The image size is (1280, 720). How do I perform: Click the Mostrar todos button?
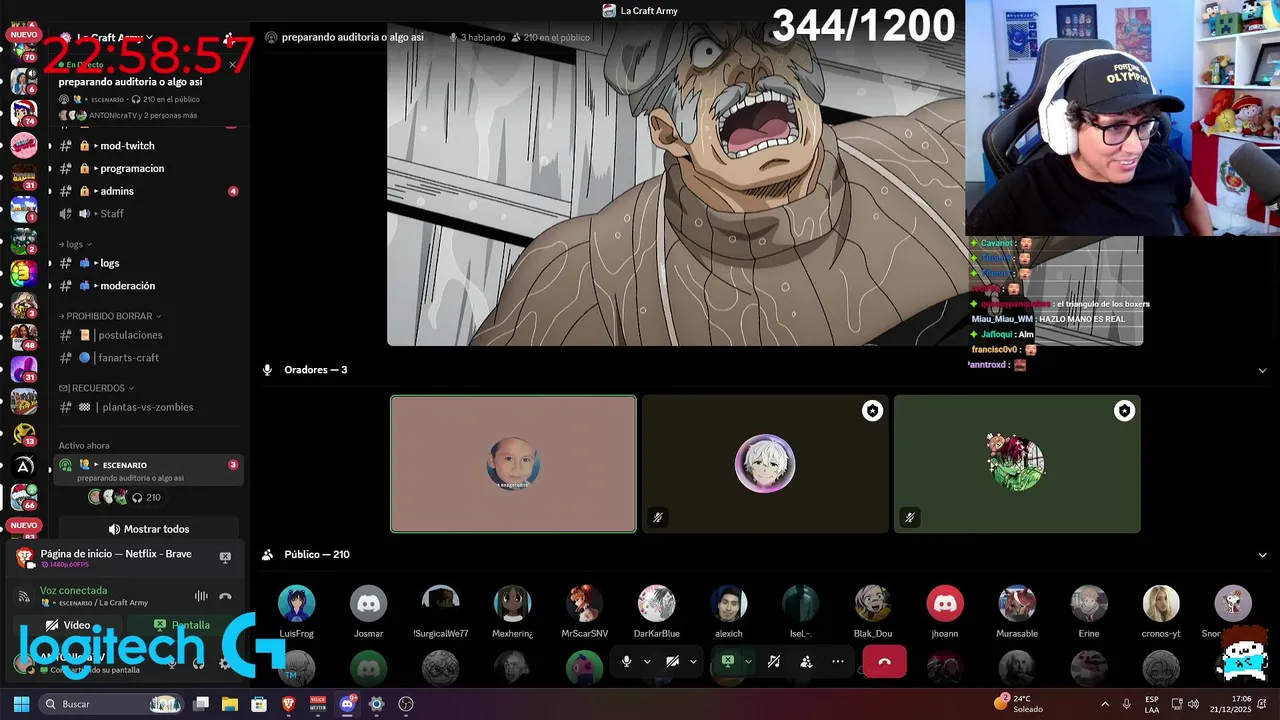(x=149, y=529)
